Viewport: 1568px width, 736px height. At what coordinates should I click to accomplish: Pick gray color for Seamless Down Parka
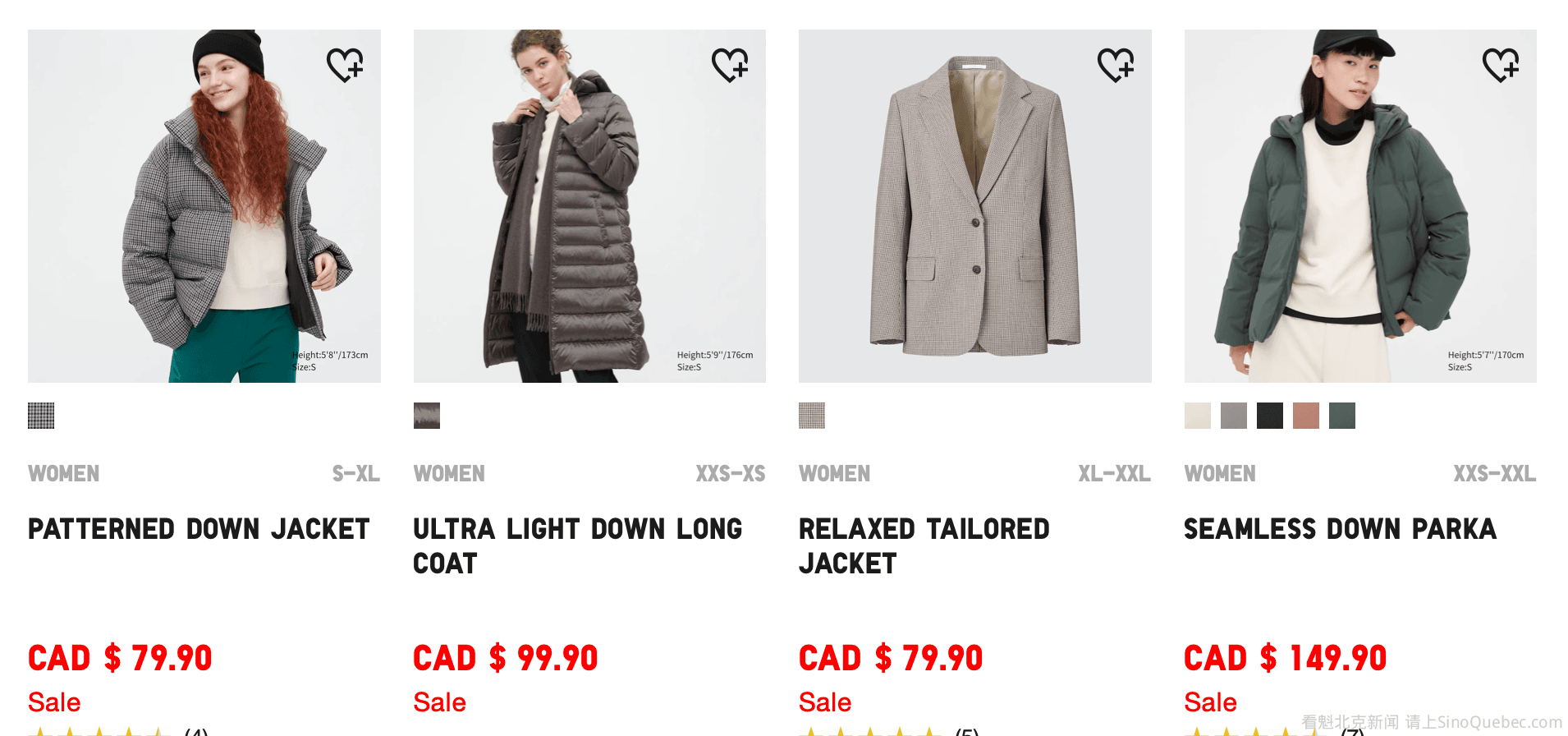click(1234, 416)
